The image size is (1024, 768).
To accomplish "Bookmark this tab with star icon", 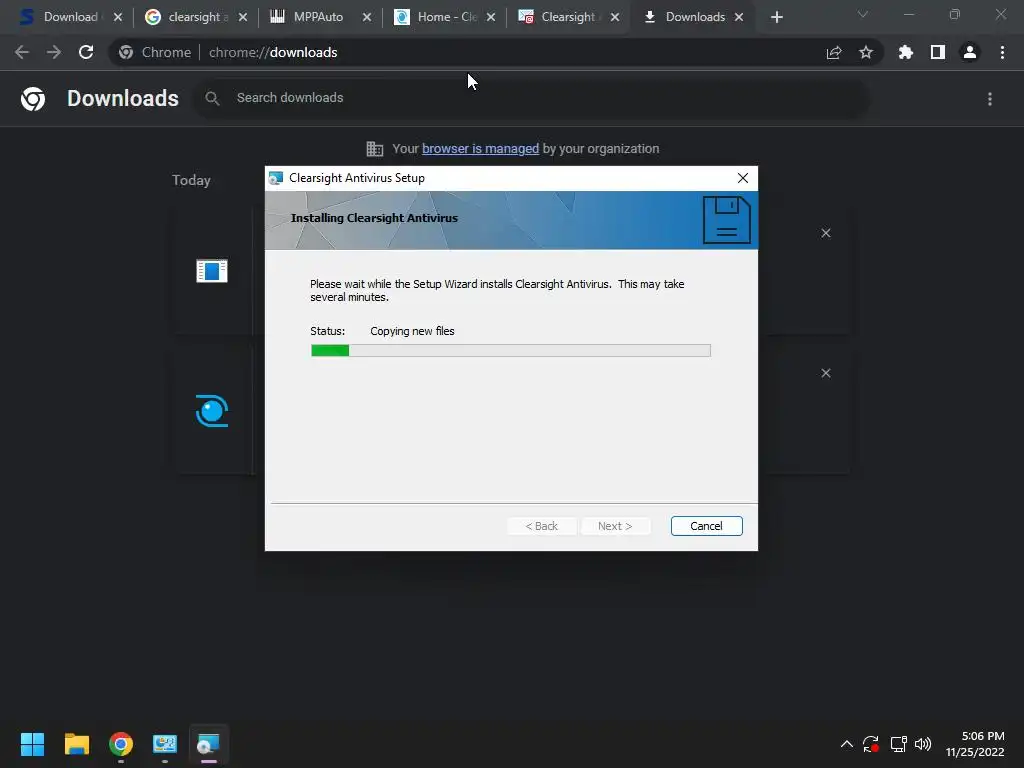I will tap(865, 52).
